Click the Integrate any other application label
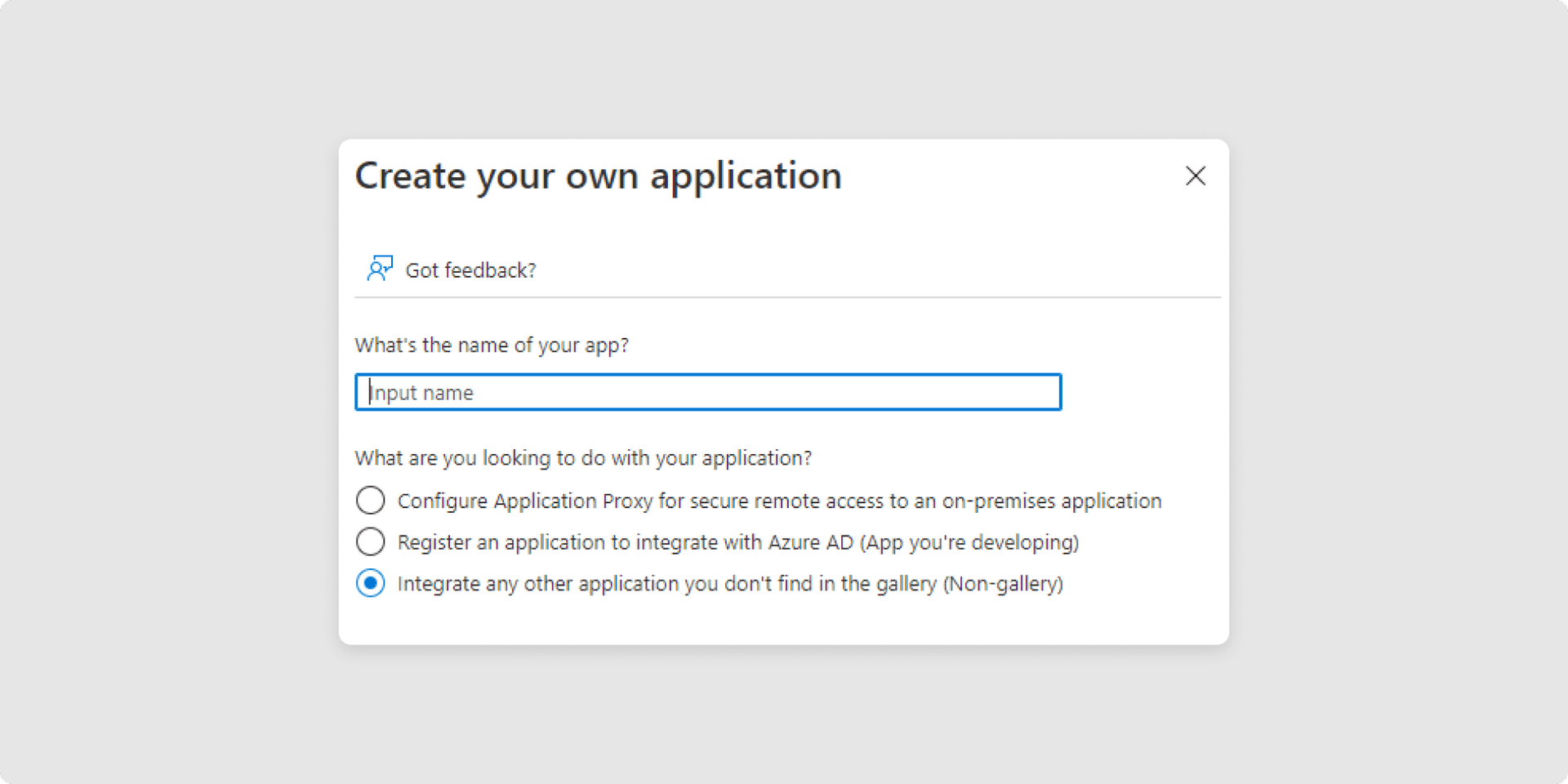This screenshot has width=1568, height=784. [729, 584]
